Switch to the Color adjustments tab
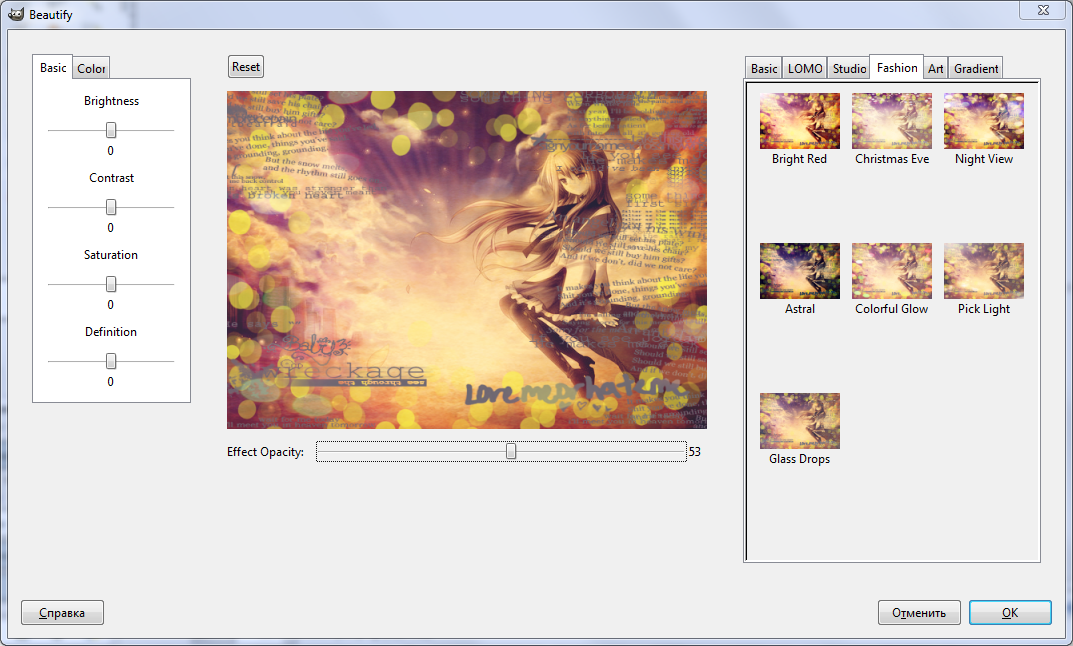 point(91,68)
